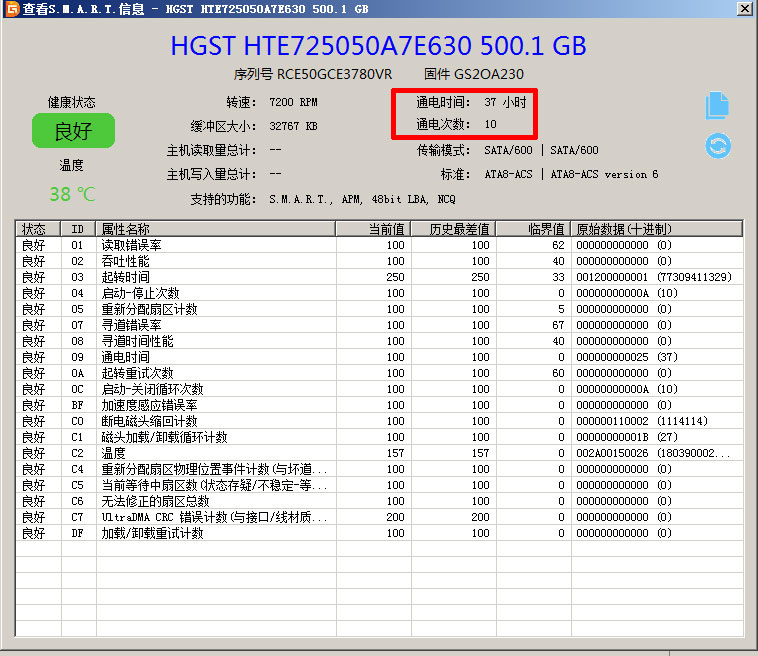Click the blue refresh icon
758x656 pixels.
[x=718, y=146]
